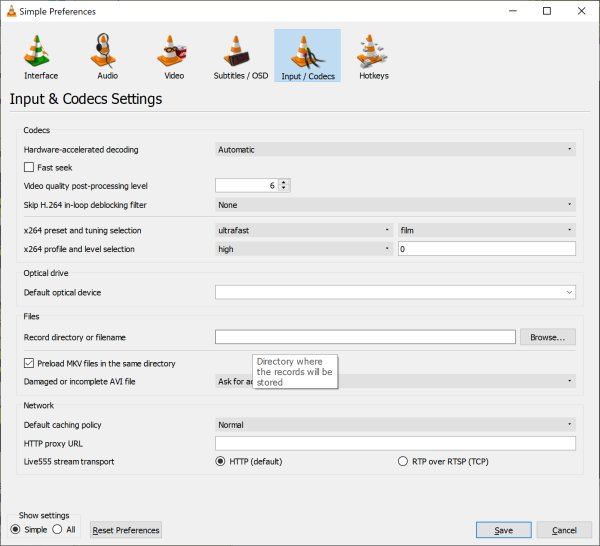This screenshot has width=600, height=546.
Task: Choose All show settings radio
Action: pos(57,530)
